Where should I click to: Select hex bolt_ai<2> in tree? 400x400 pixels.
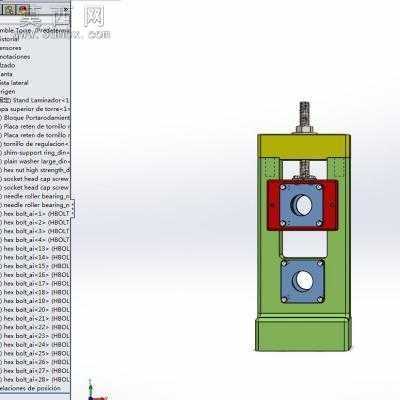[35, 222]
